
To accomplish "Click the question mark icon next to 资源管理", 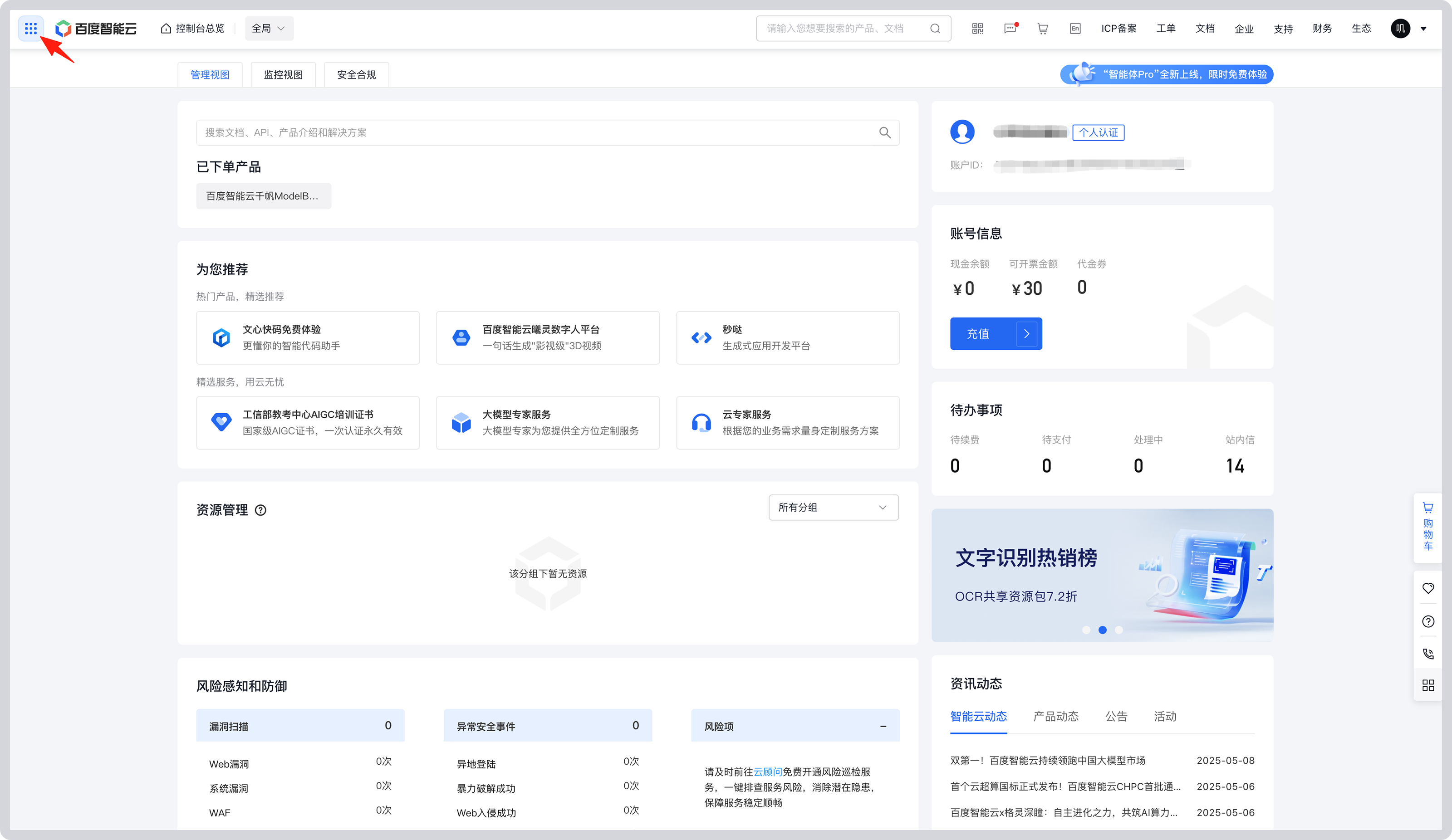I will coord(262,510).
